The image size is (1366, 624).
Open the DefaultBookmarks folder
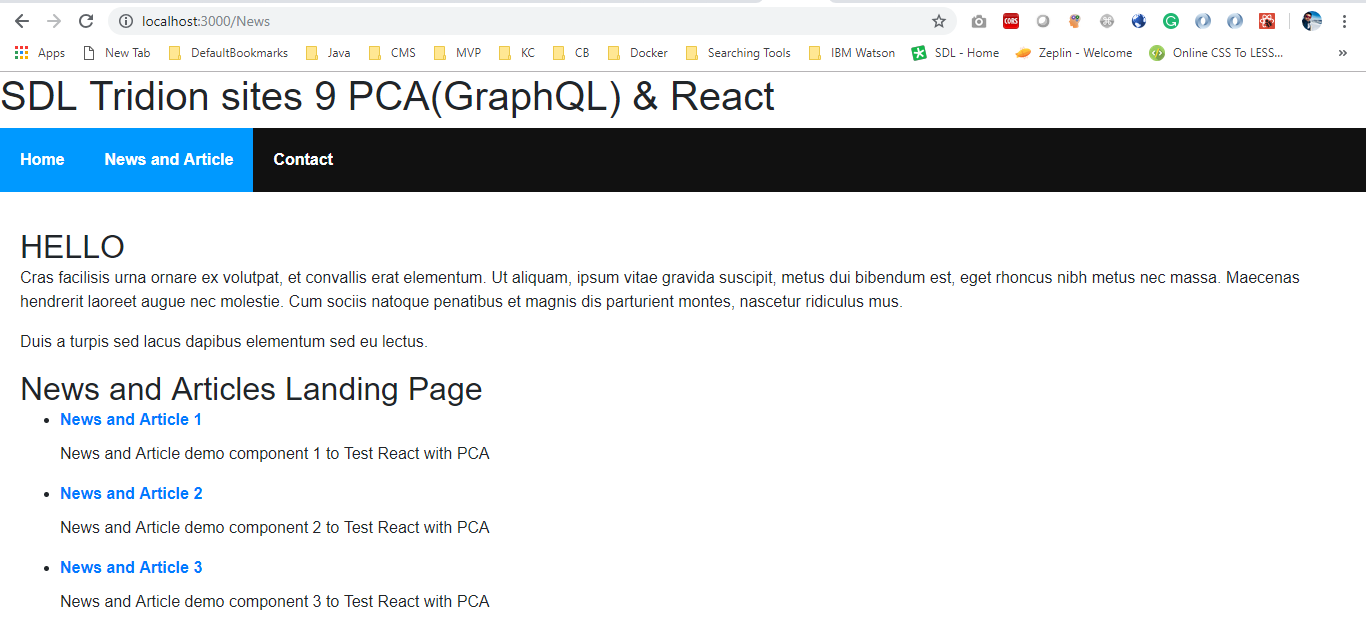click(x=228, y=53)
